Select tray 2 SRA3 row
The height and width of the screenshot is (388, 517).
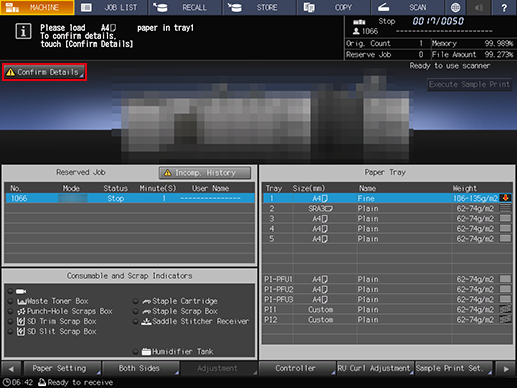[x=388, y=209]
